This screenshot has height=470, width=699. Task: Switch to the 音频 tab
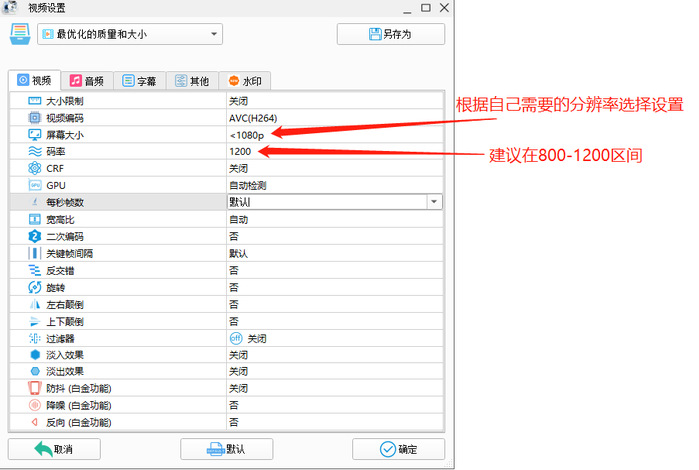click(x=86, y=81)
